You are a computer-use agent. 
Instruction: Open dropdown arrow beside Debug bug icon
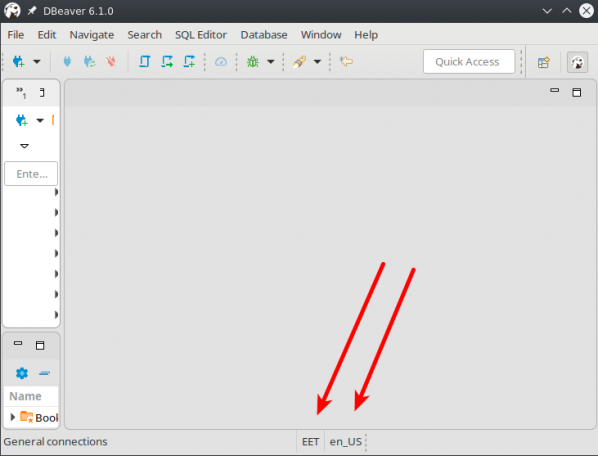tap(270, 61)
